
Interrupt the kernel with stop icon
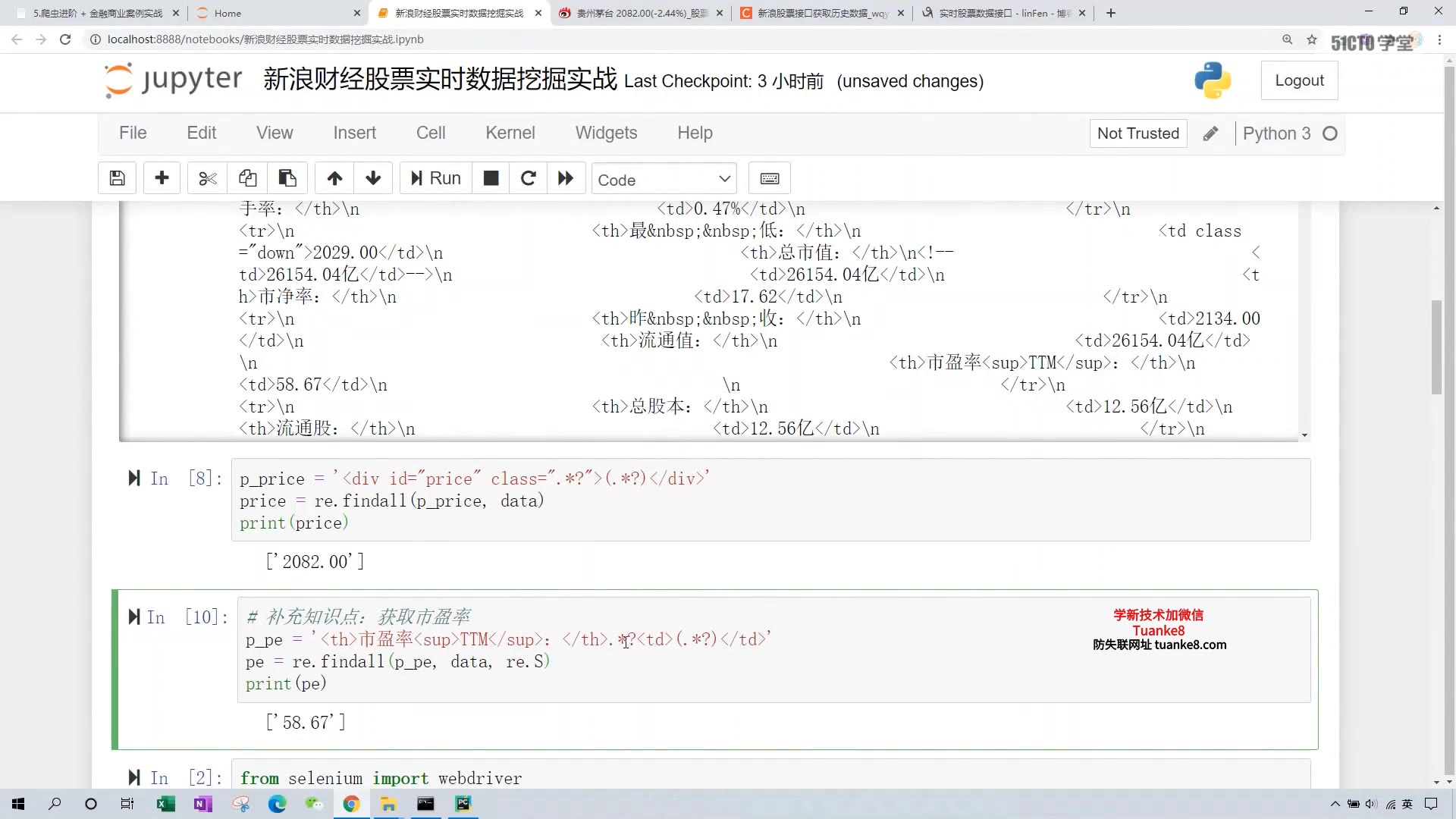(x=491, y=178)
